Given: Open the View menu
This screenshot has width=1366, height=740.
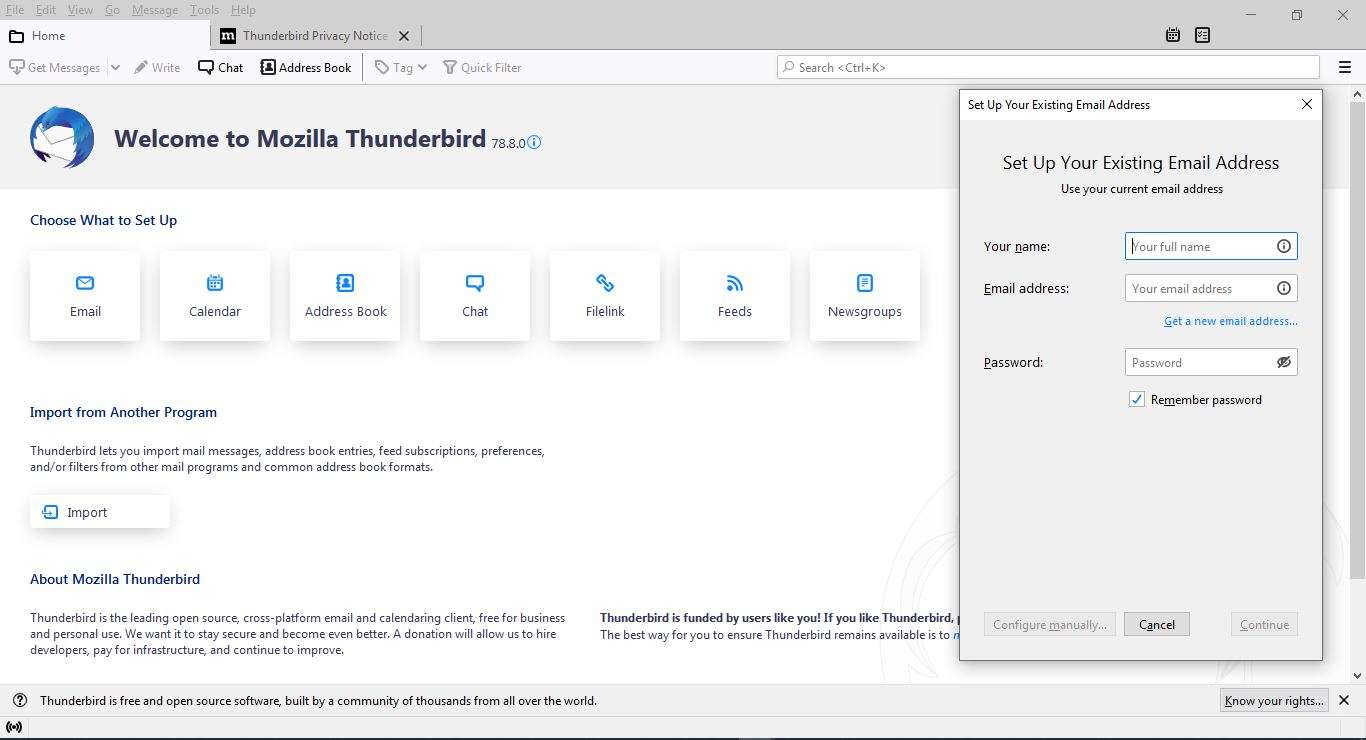Looking at the screenshot, I should click(80, 10).
